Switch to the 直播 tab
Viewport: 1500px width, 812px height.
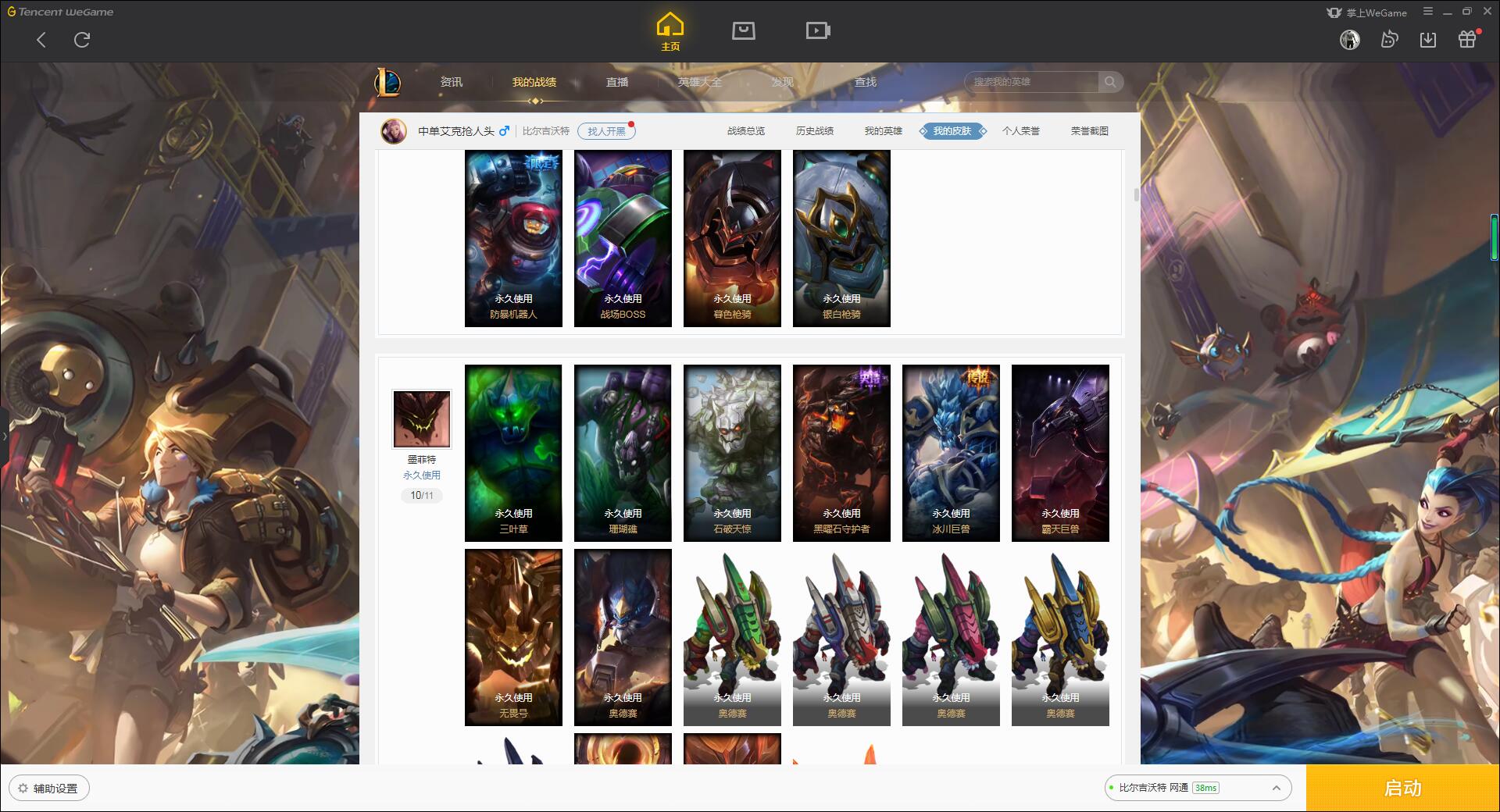(x=617, y=82)
